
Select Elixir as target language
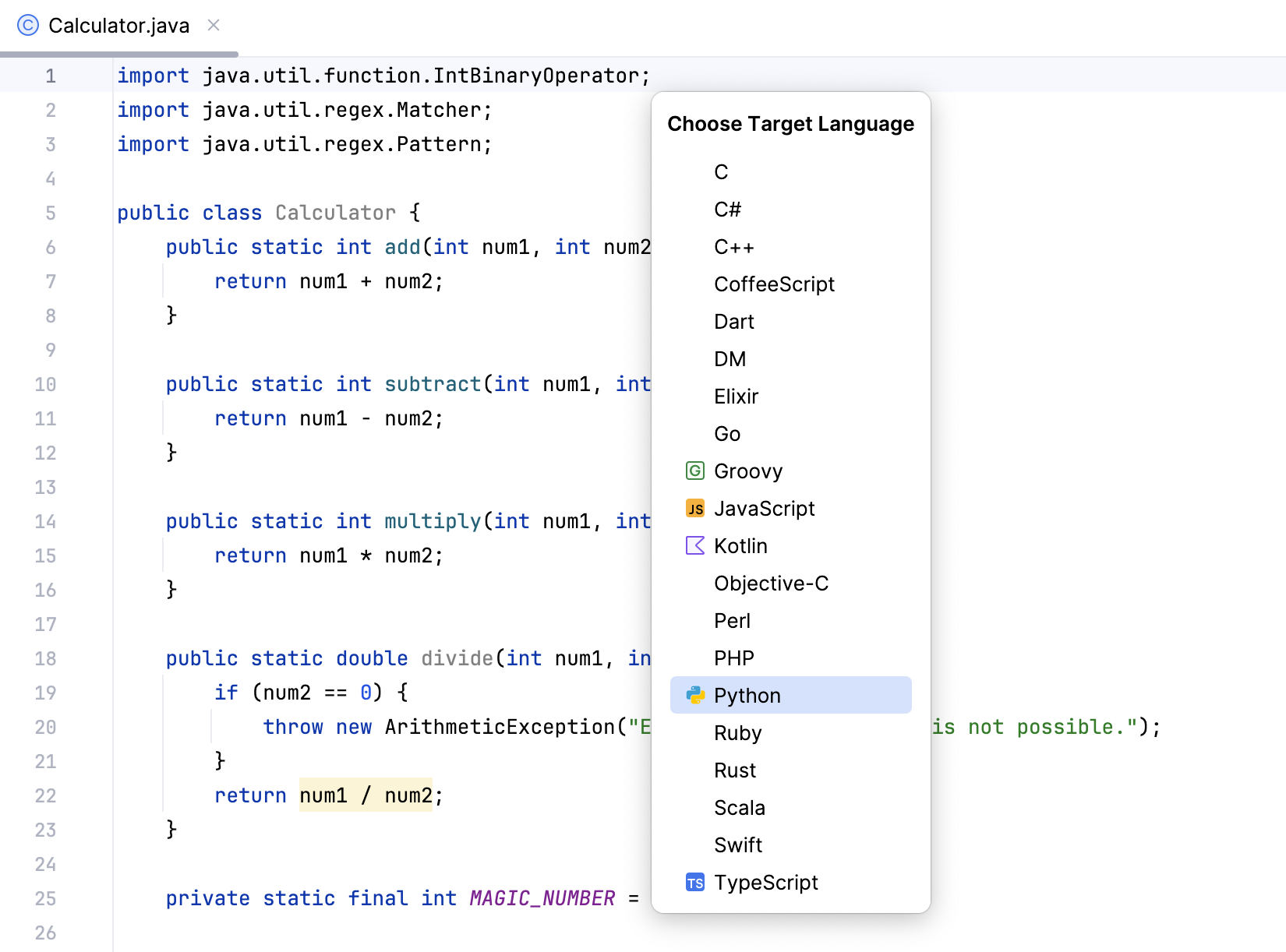click(791, 397)
